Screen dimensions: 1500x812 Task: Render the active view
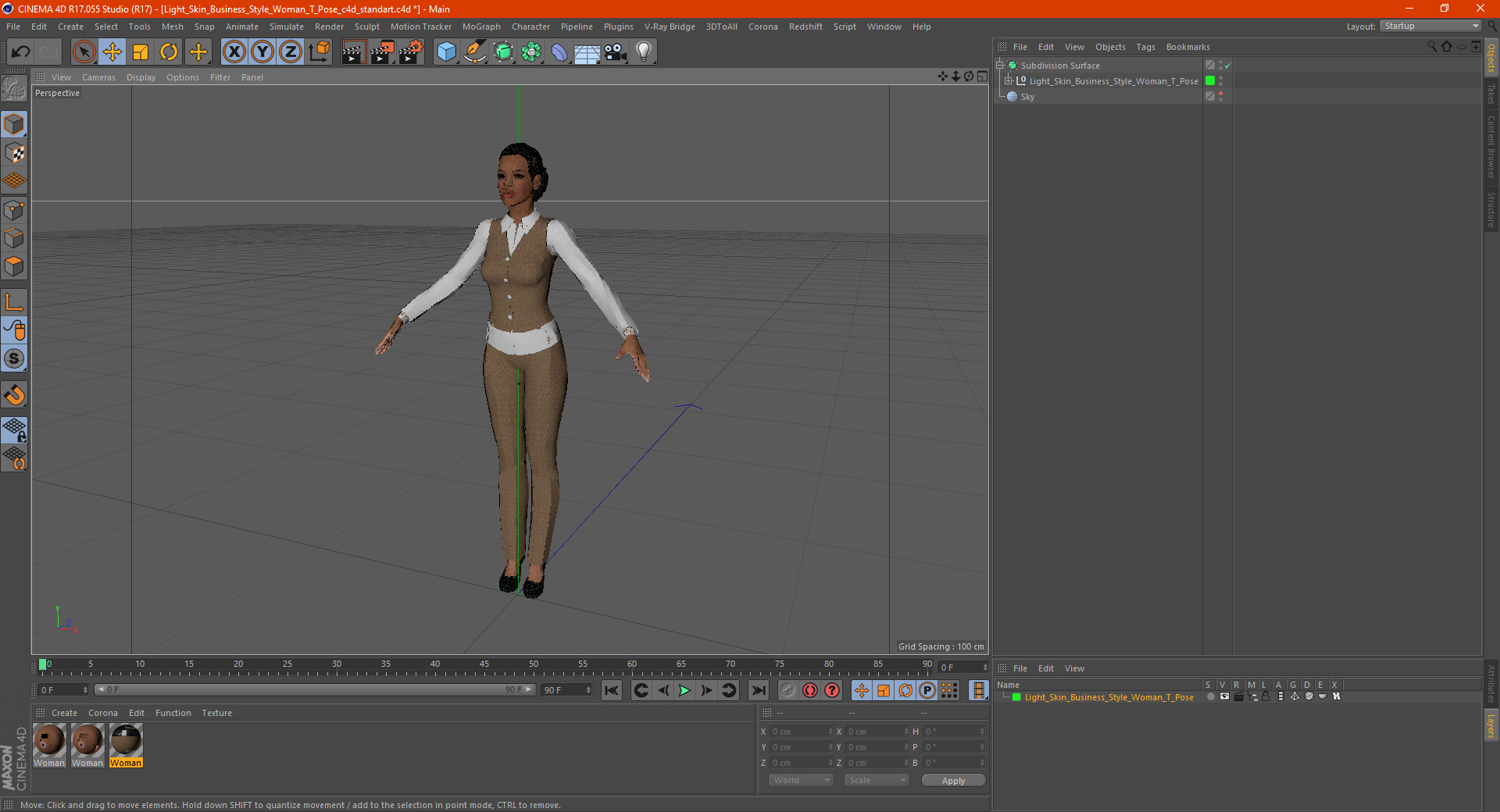353,52
